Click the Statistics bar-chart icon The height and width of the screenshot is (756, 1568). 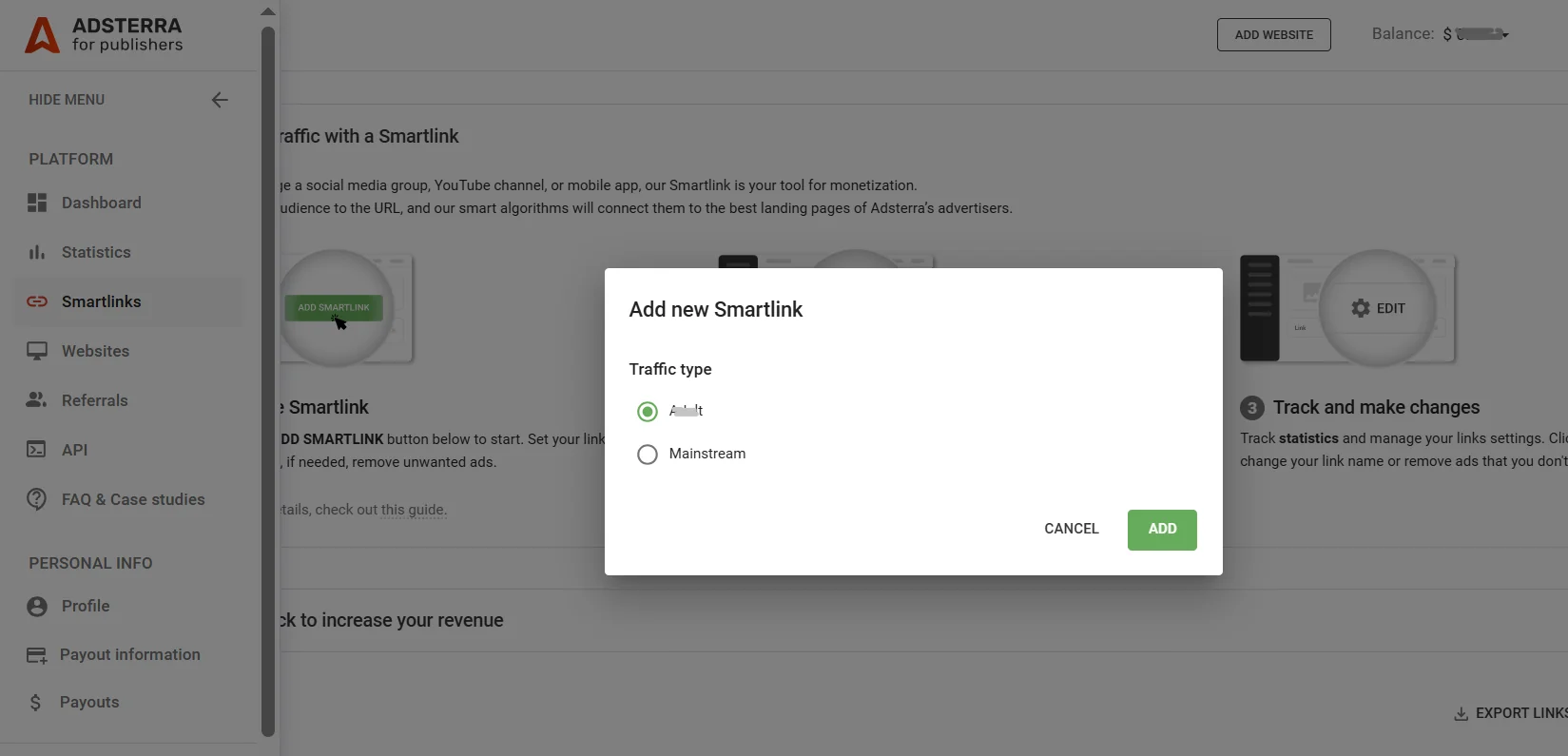point(36,252)
